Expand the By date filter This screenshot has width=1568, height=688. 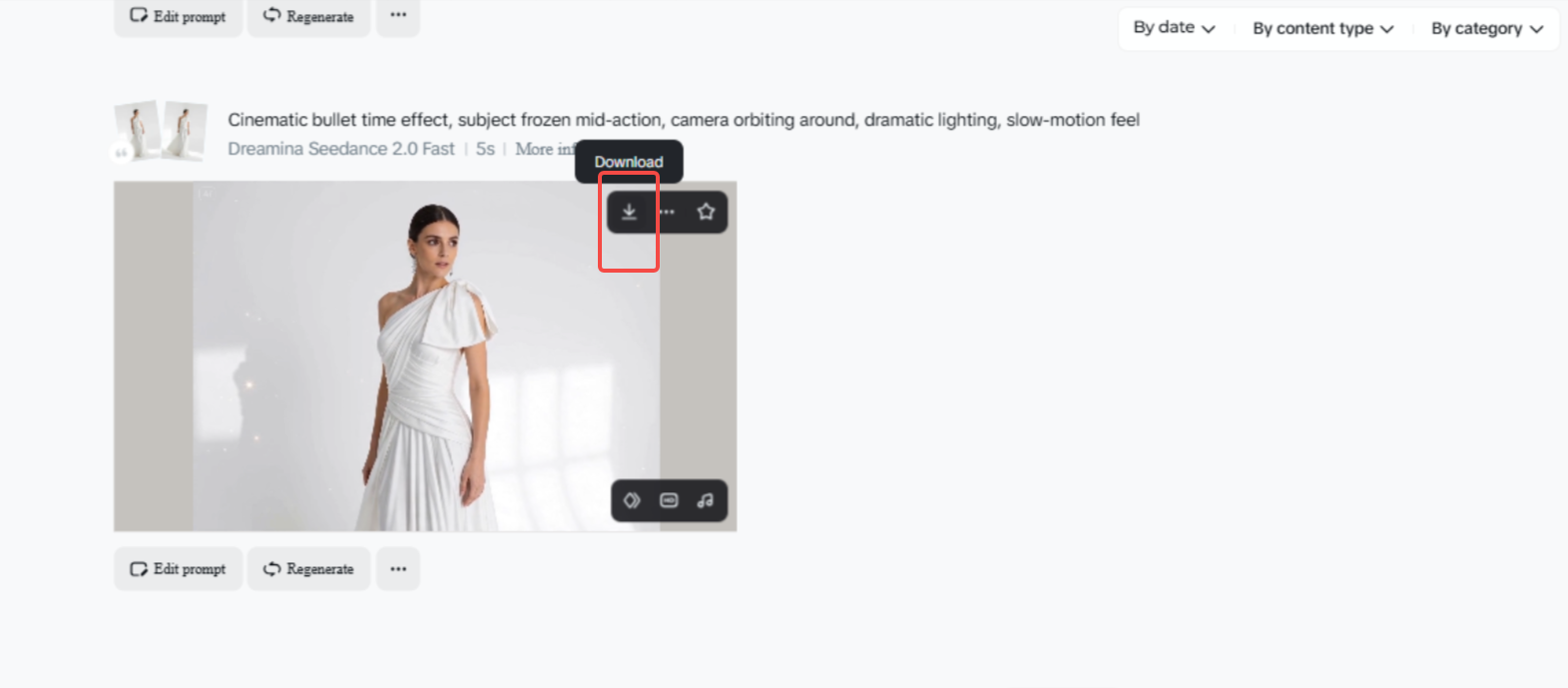tap(1174, 28)
